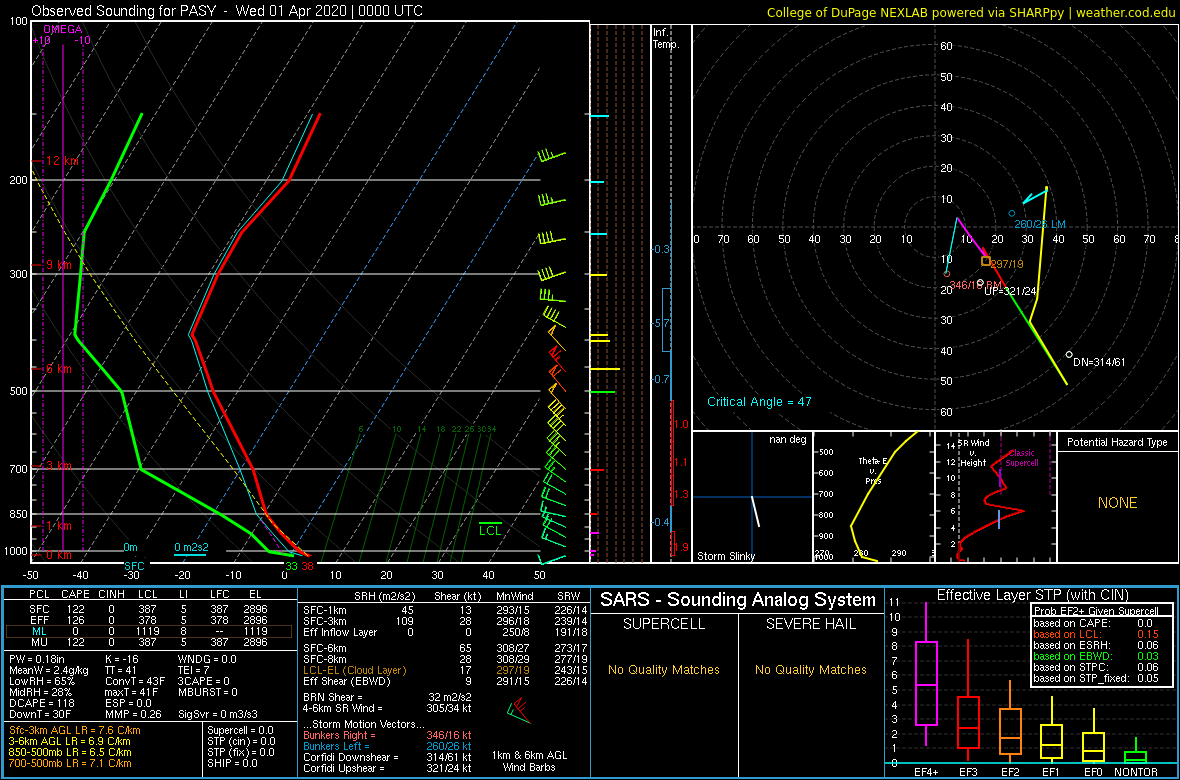
Task: Click the 260/26 LM hodograph label
Action: [1039, 224]
